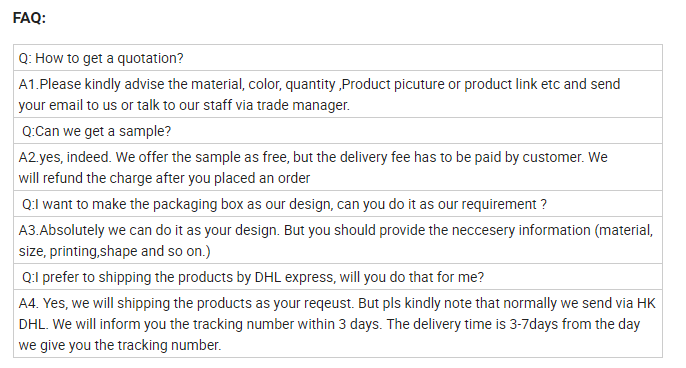Click the A1 answer about advising material and color
The height and width of the screenshot is (368, 686).
tap(338, 94)
